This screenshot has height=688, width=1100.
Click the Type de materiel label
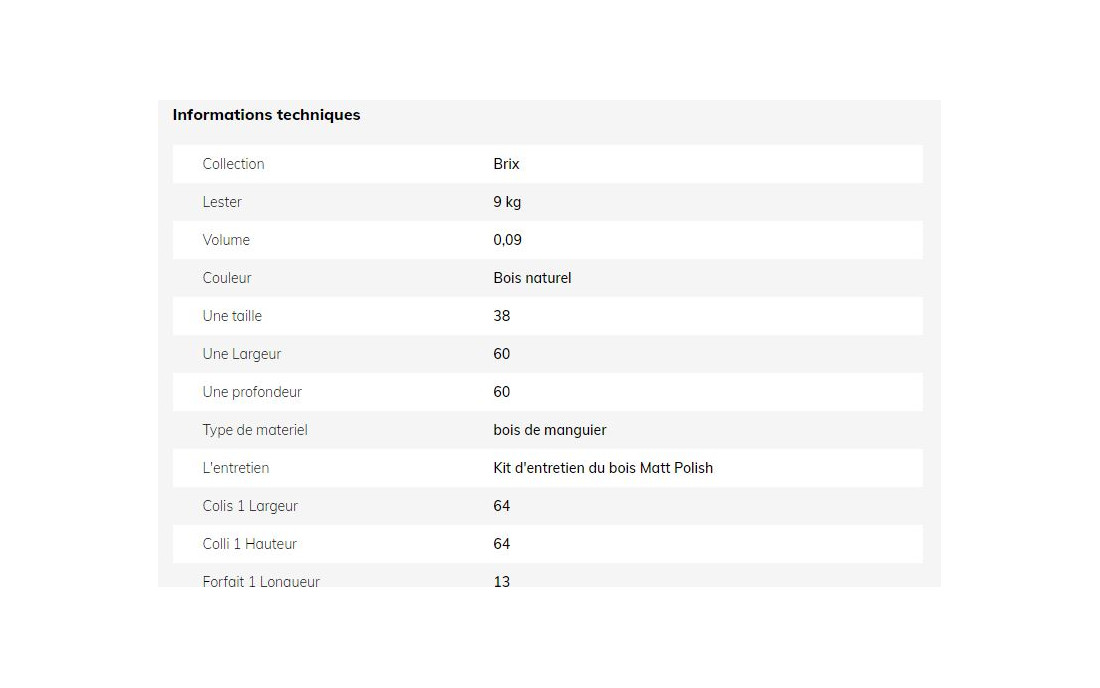(255, 430)
